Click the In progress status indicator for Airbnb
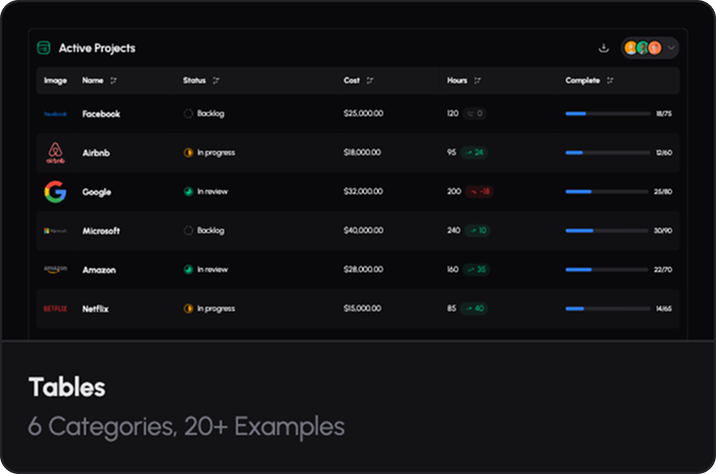This screenshot has height=474, width=716. (x=188, y=153)
